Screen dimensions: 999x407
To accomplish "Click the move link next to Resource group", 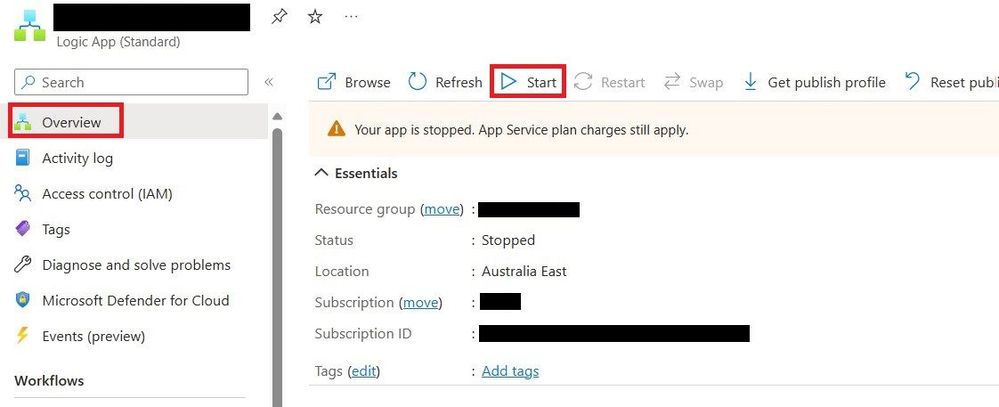I will pos(442,209).
